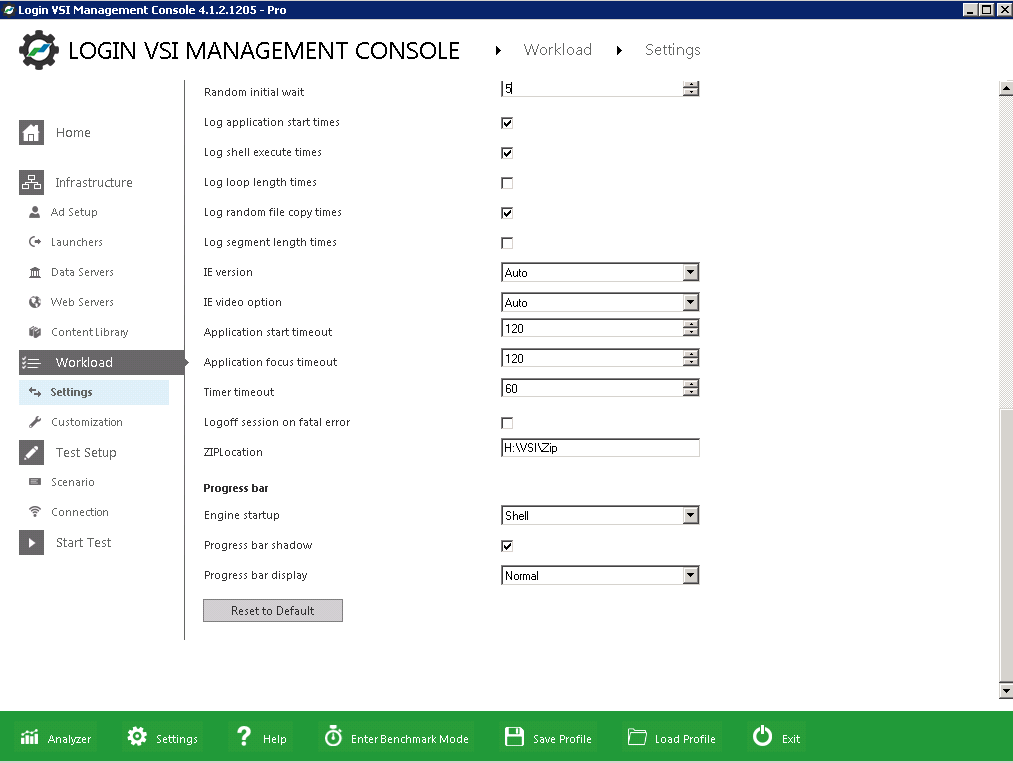The height and width of the screenshot is (763, 1013).
Task: Click the Content Library box icon
Action: pos(35,332)
